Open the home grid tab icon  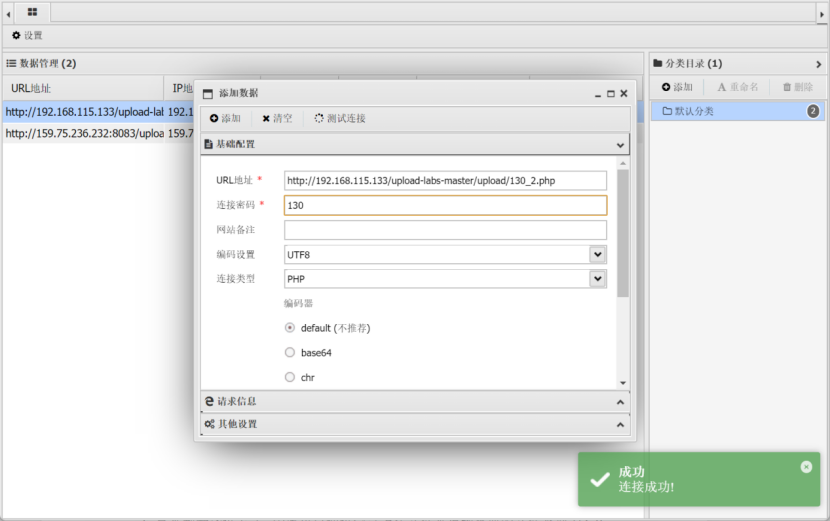click(x=32, y=12)
